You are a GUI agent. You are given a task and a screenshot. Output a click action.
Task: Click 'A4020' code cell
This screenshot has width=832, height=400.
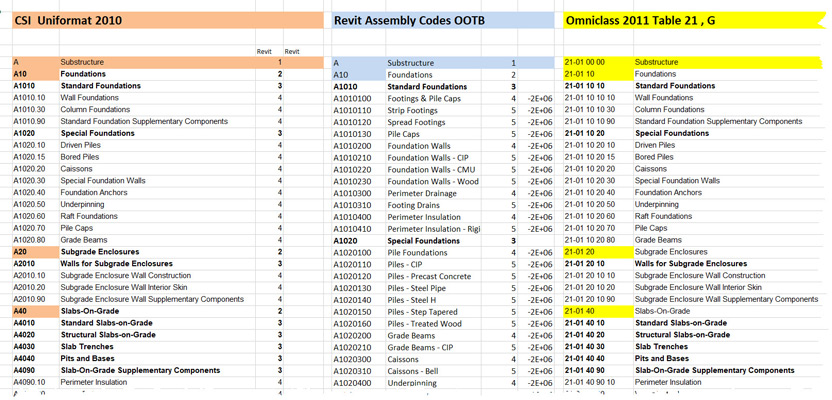(36, 335)
